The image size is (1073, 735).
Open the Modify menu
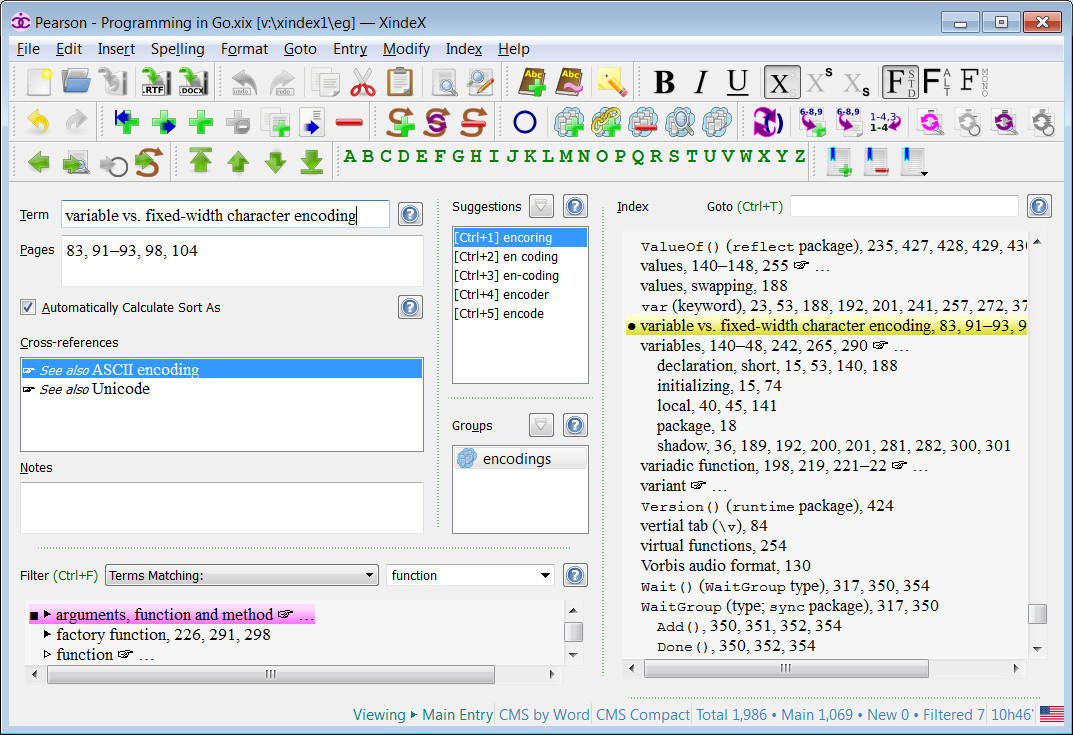click(x=406, y=49)
